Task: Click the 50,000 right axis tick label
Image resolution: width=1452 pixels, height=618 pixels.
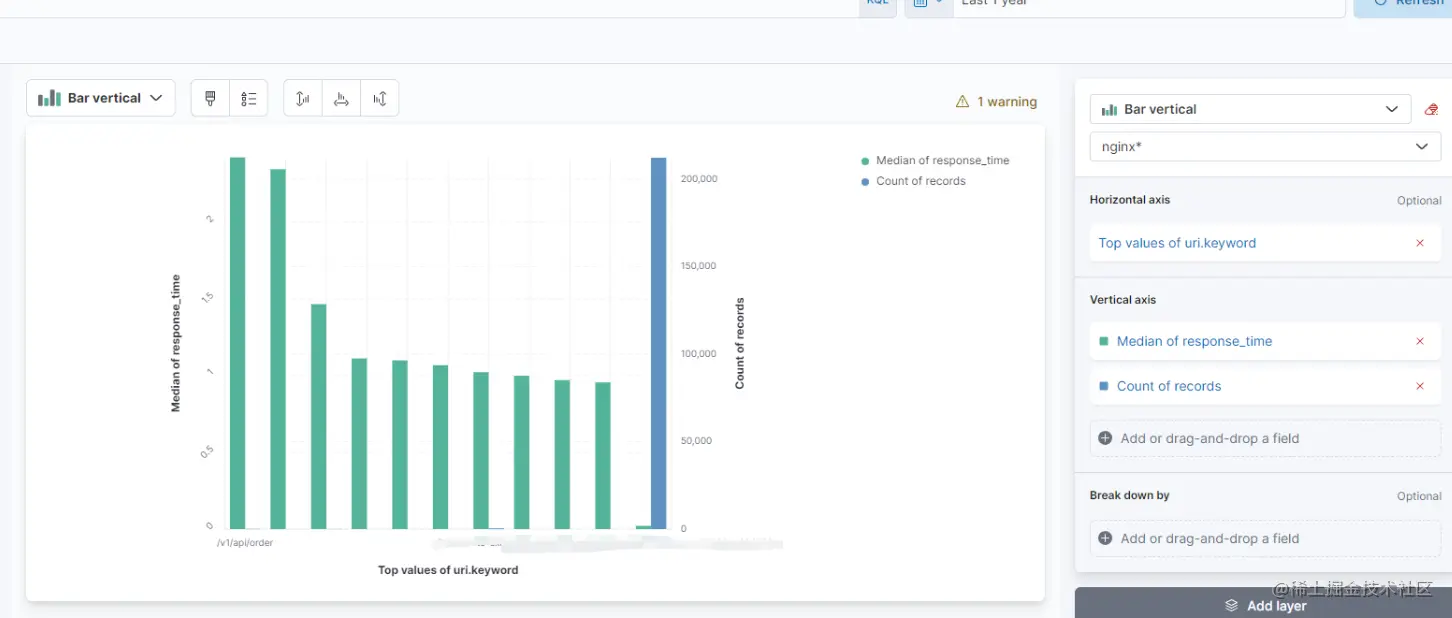Action: (x=696, y=441)
